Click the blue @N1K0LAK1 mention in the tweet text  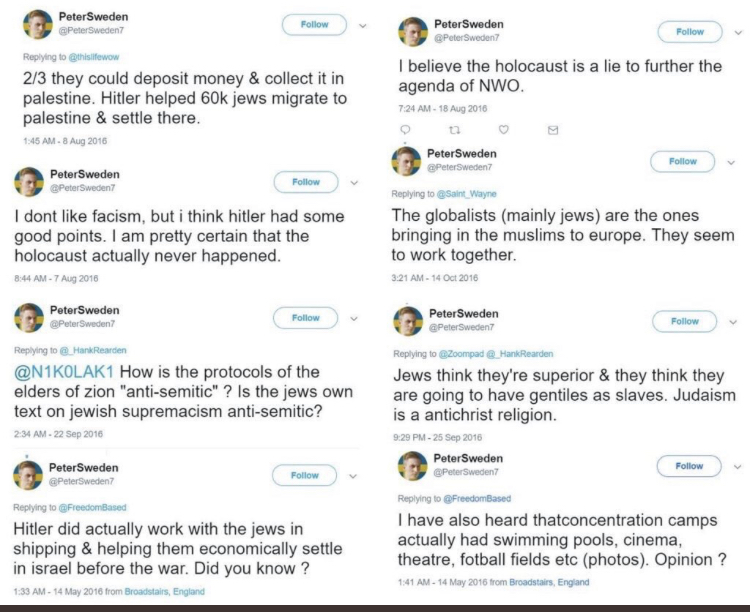[65, 372]
